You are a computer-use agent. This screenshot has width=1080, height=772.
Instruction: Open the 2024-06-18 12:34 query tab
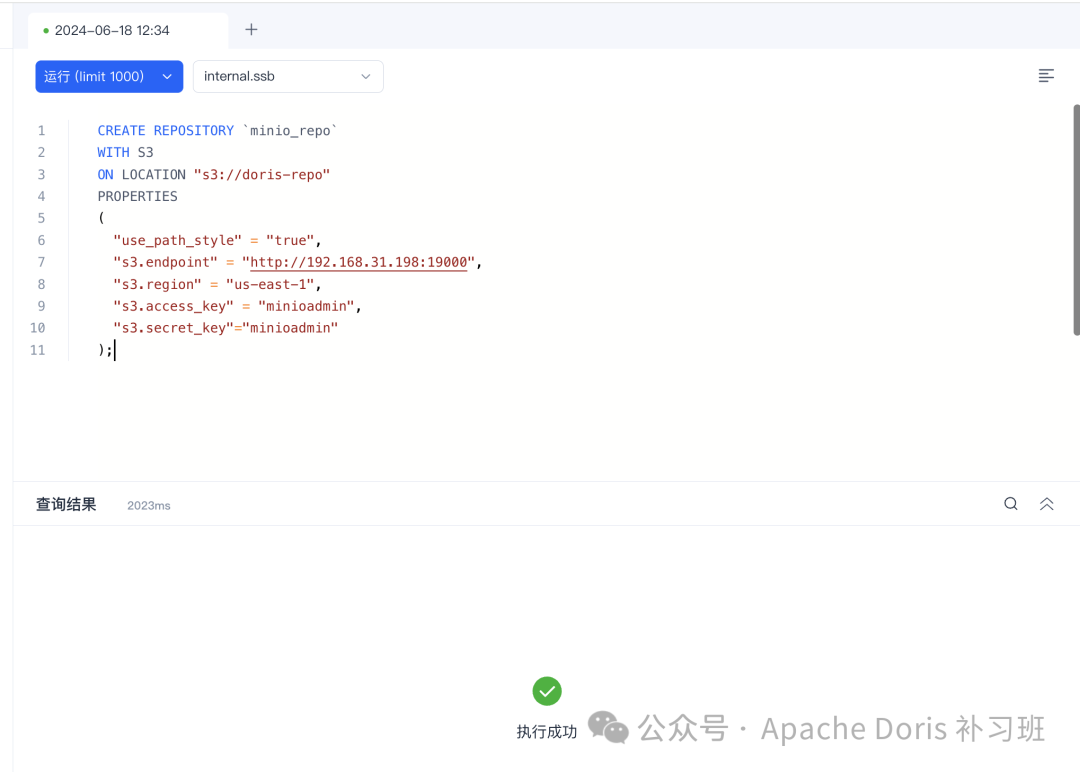tap(127, 30)
